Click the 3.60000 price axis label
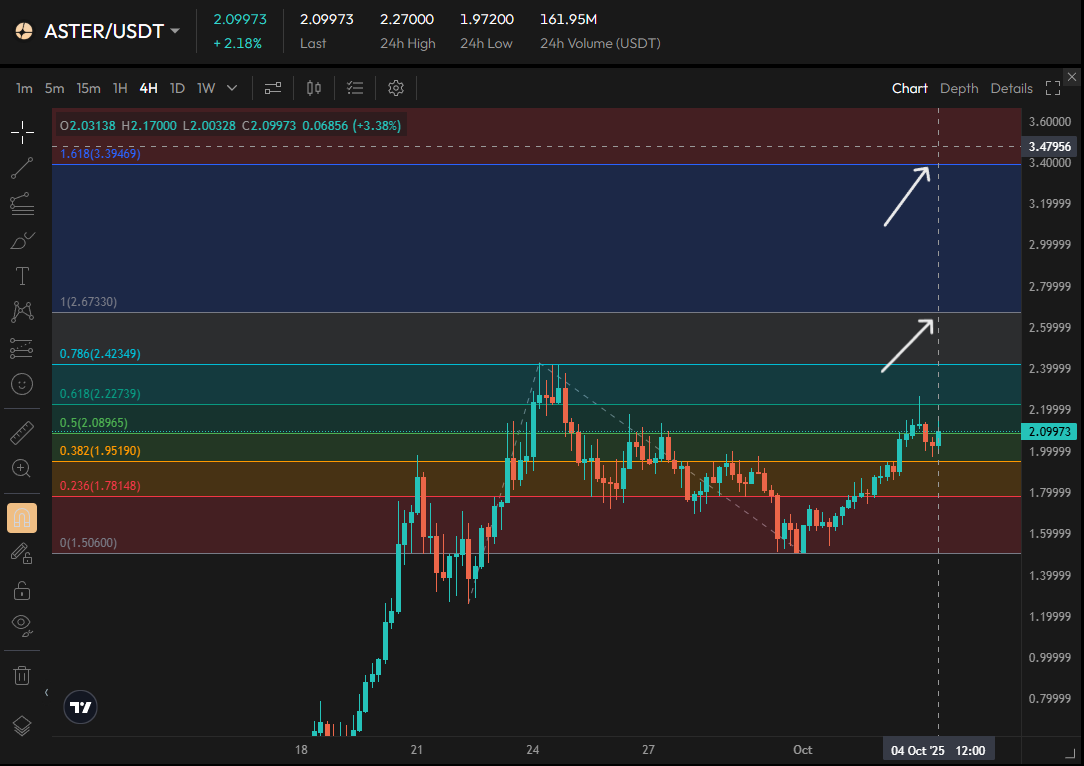 [1049, 122]
